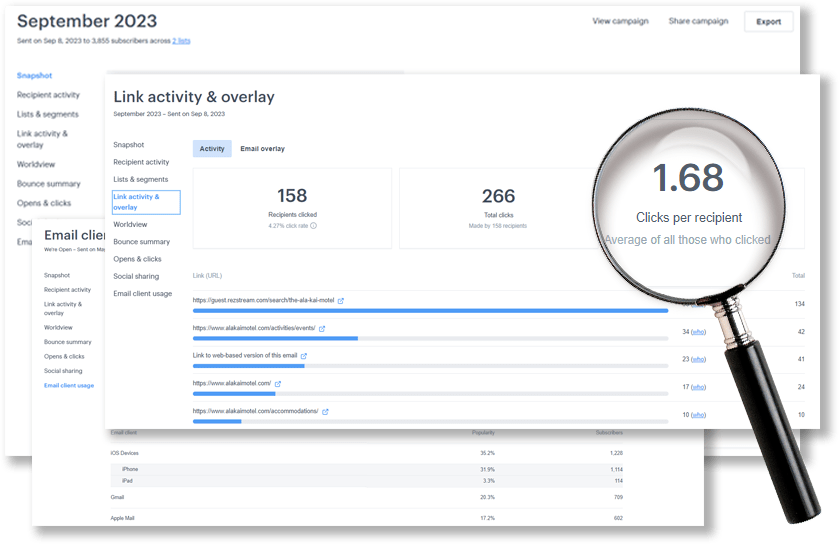This screenshot has width=839, height=544.
Task: Click info icon next to 4.27% click rate
Action: pyautogui.click(x=313, y=226)
